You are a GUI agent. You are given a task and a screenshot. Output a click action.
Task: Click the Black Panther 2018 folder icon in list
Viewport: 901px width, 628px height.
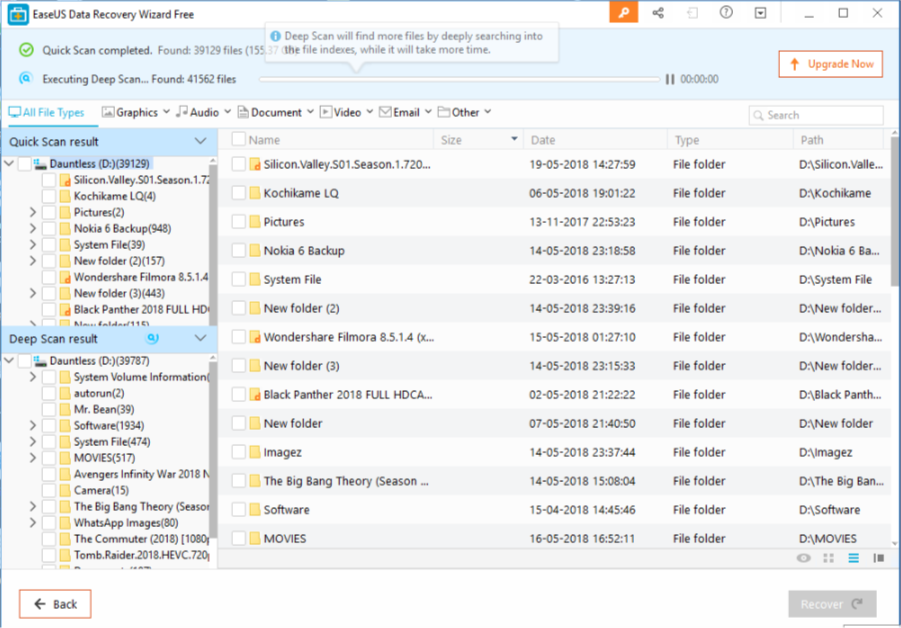(x=255, y=395)
